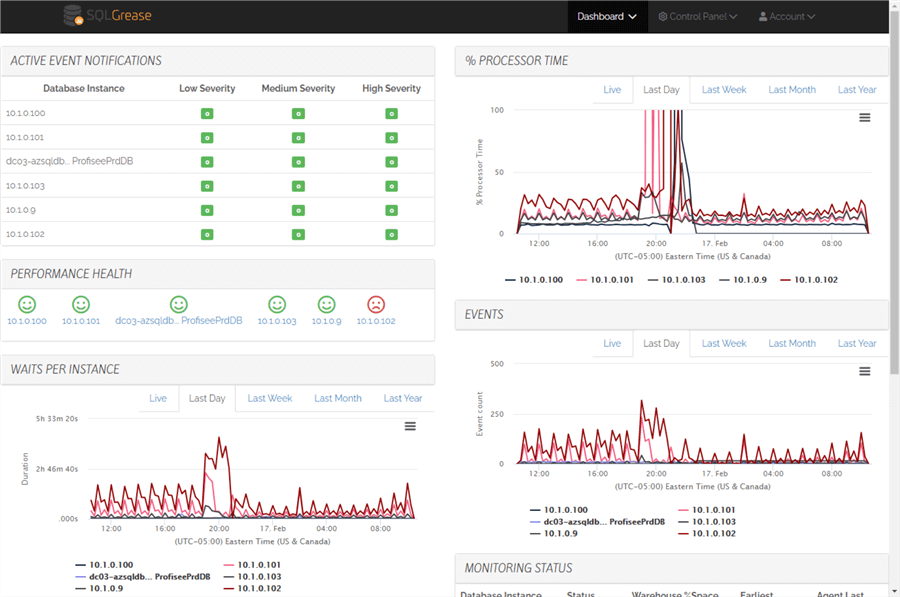Screen dimensions: 900x597
Task: Select Last Month tab in Waits panel
Action: click(338, 398)
